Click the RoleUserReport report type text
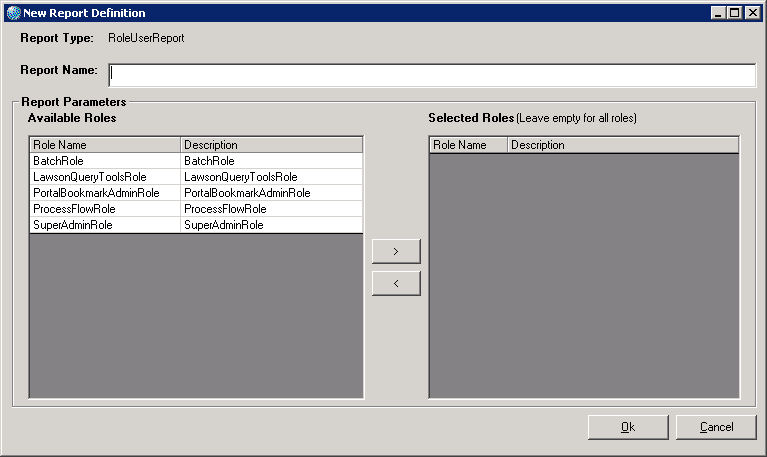 point(146,38)
